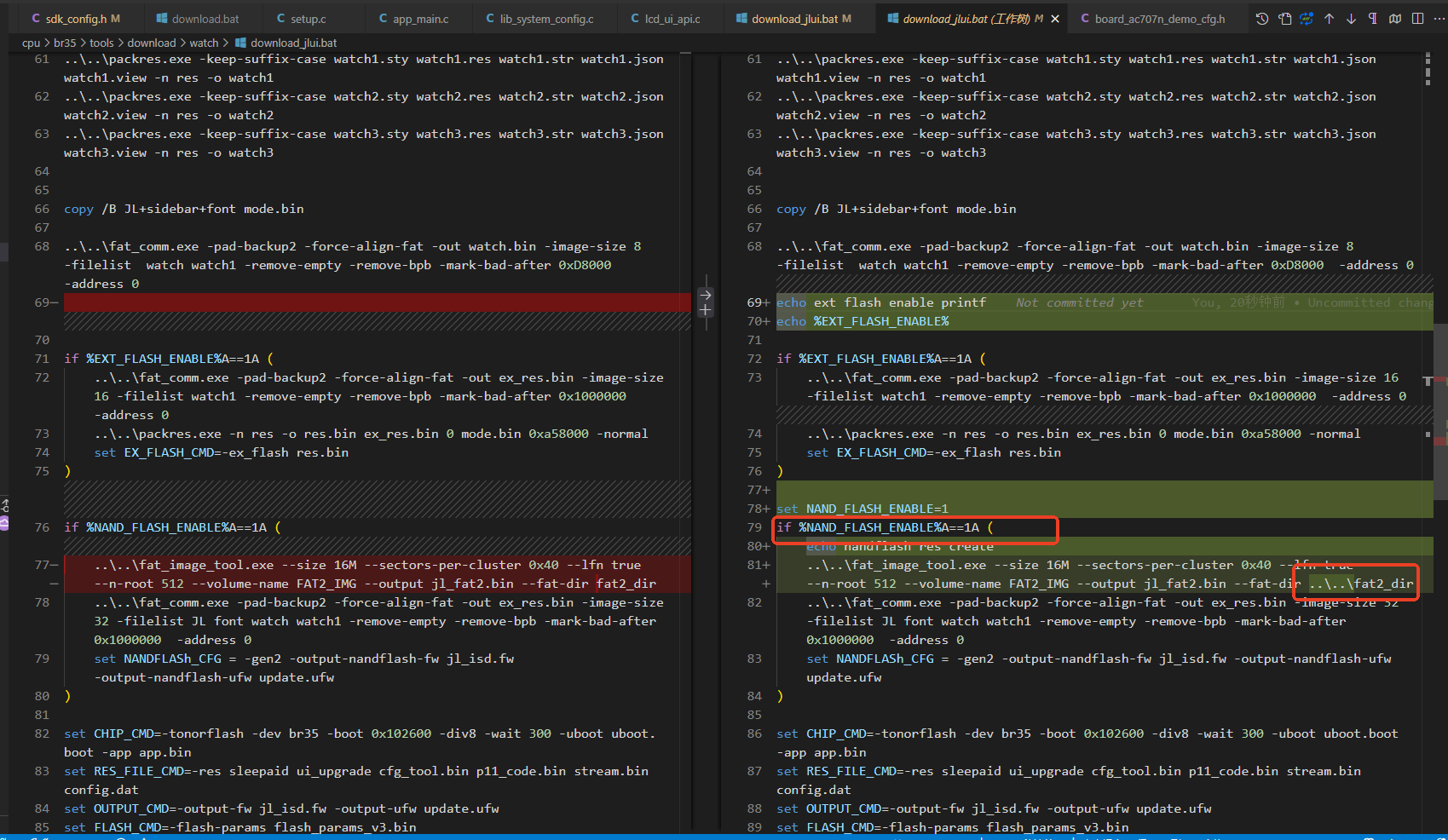
Task: Switch to the sdk_config.h tab
Action: pyautogui.click(x=75, y=19)
